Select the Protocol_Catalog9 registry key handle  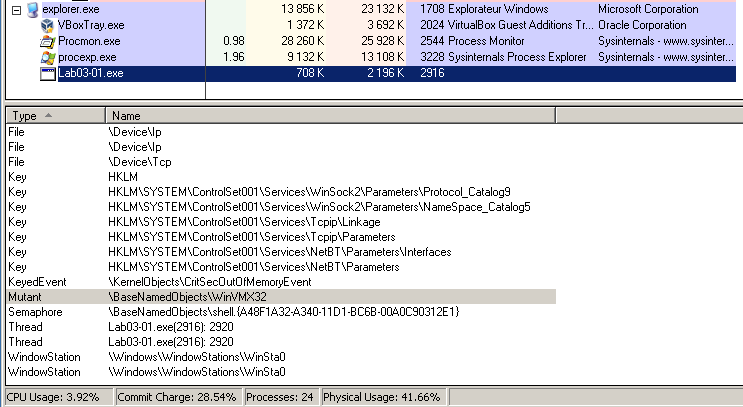(x=309, y=191)
